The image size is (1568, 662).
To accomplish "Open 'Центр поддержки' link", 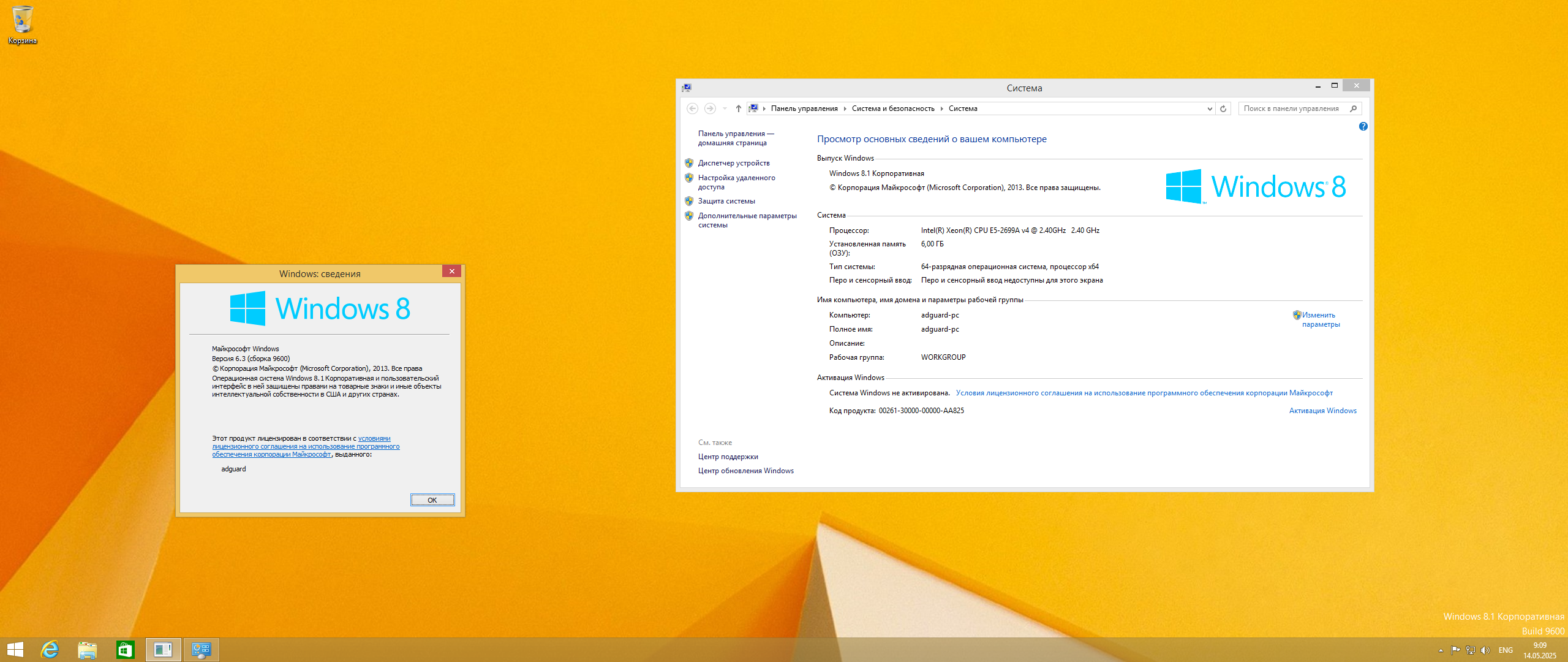I will 728,457.
